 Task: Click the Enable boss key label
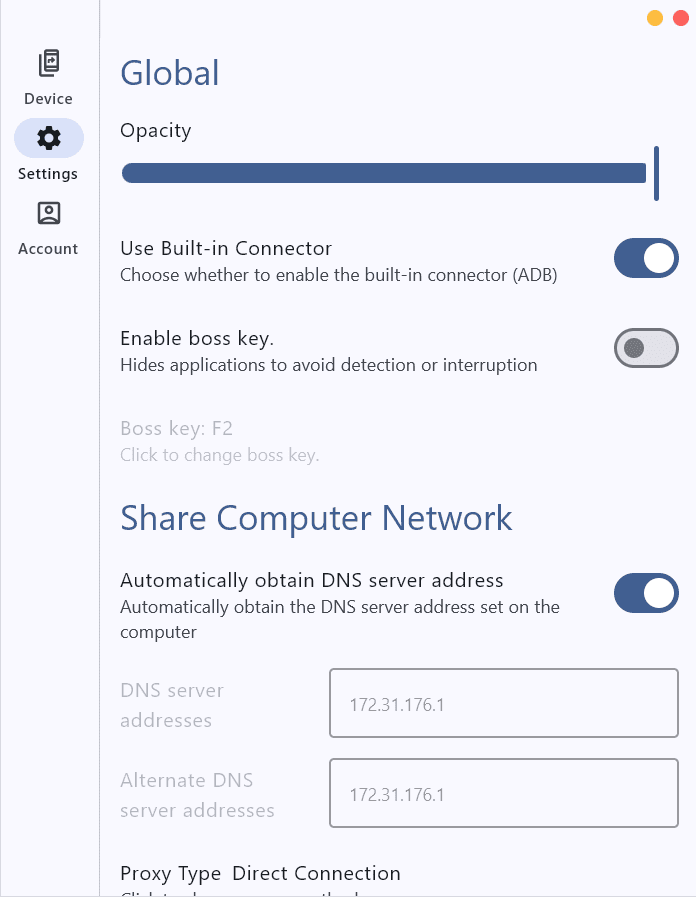pyautogui.click(x=197, y=338)
